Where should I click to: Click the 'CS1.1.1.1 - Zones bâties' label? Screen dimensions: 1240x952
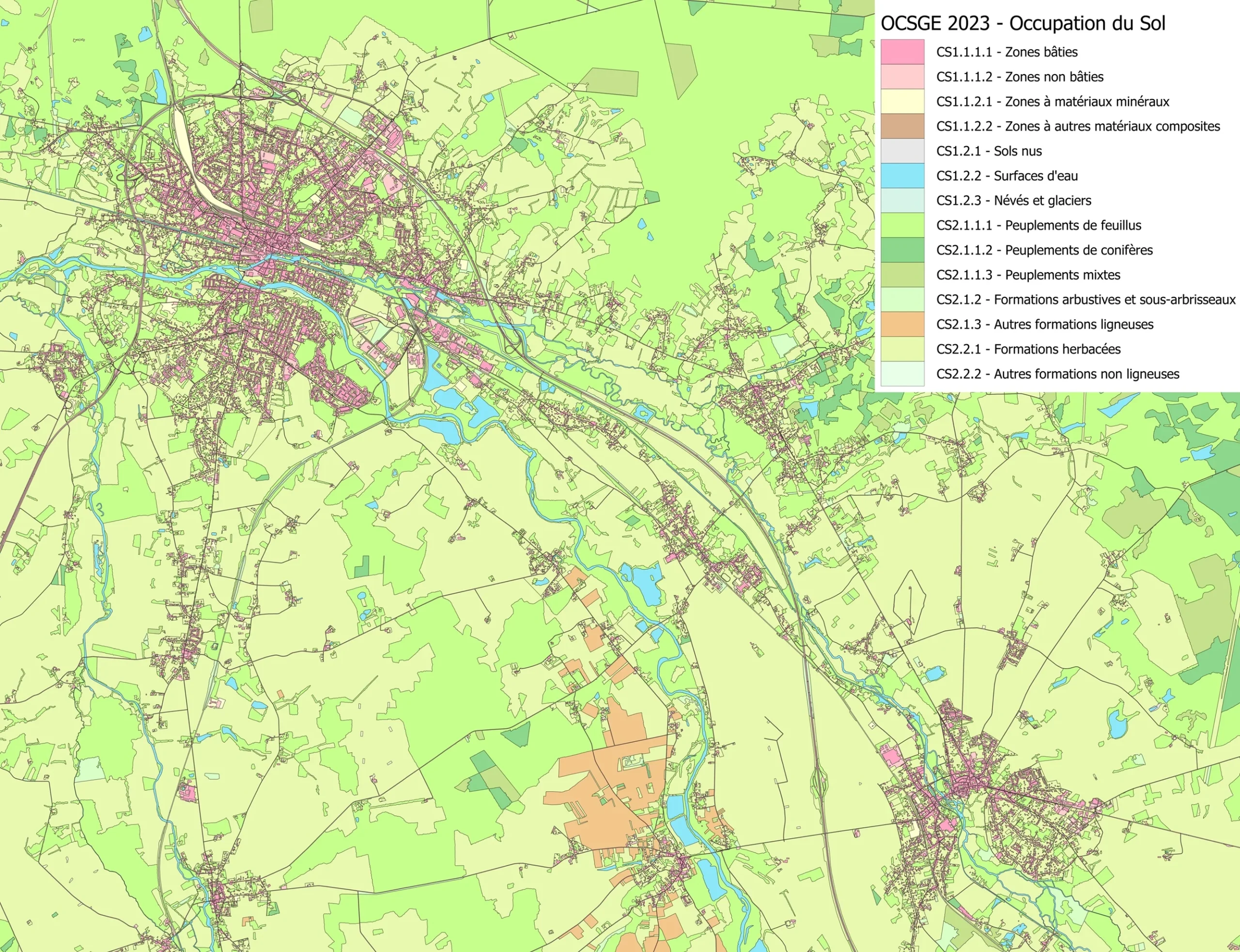[1007, 52]
